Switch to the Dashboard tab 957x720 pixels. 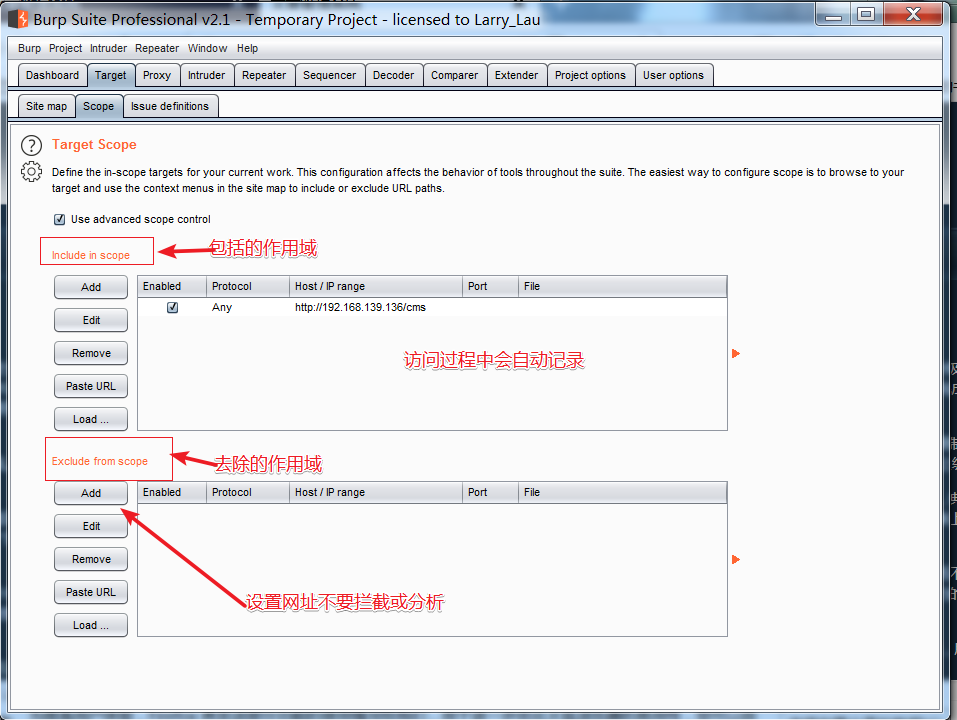52,75
